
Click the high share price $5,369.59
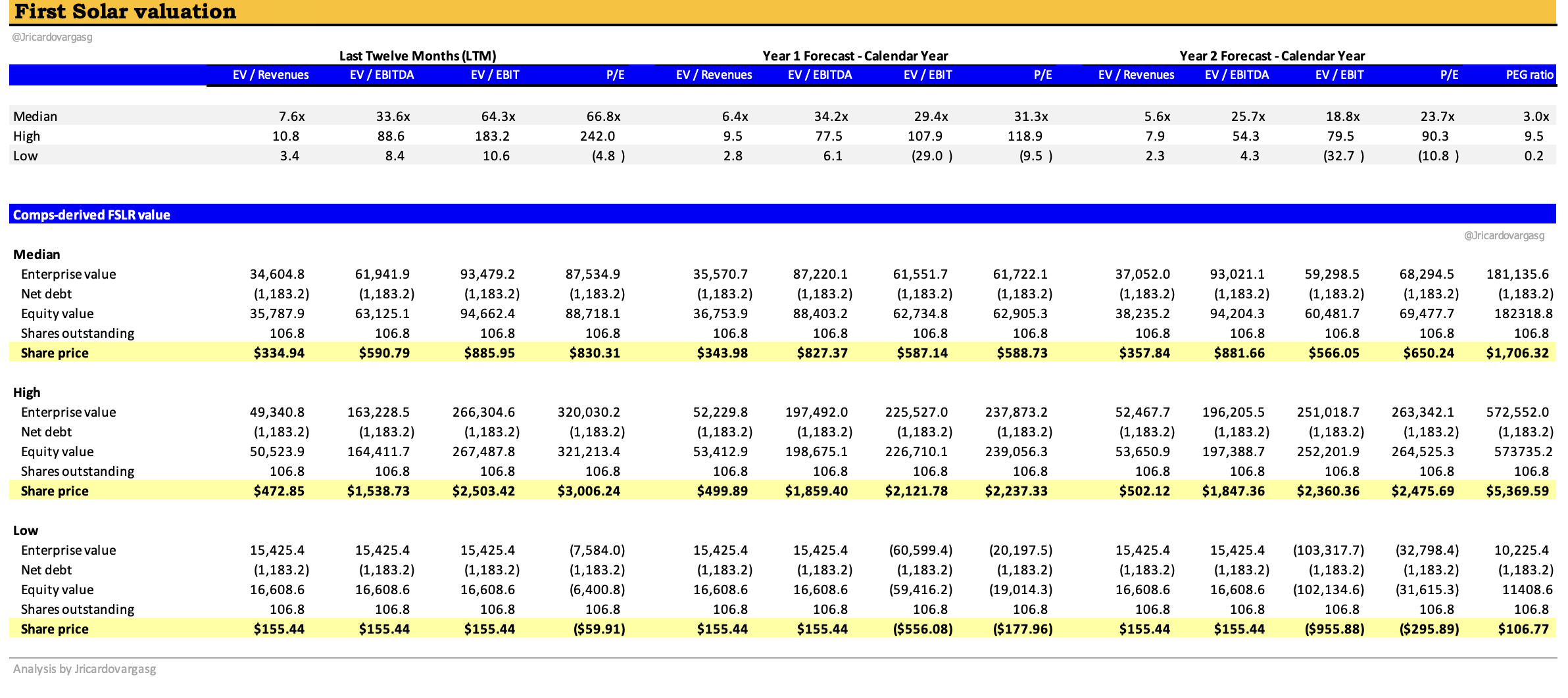coord(1517,491)
